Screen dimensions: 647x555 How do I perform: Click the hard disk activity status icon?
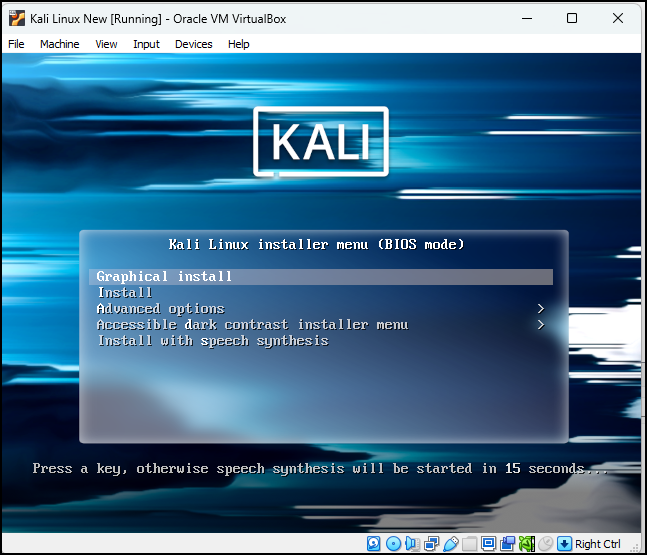[x=373, y=543]
